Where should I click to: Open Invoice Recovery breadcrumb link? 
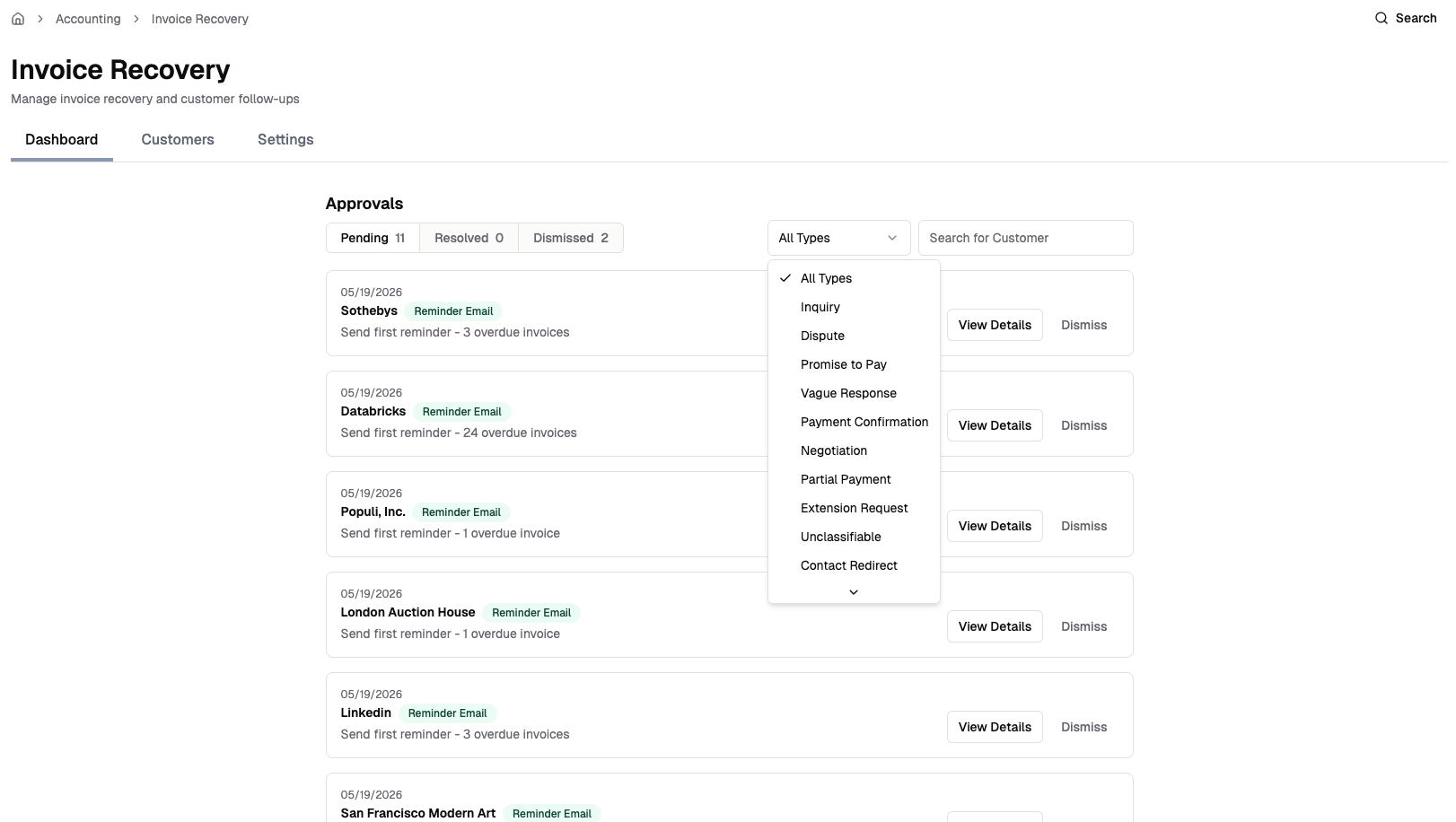(x=200, y=19)
